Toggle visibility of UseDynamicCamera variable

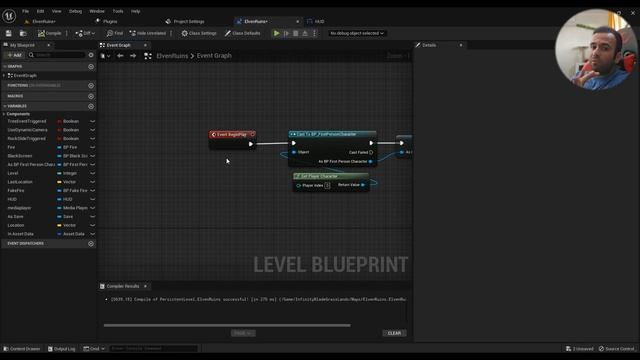pyautogui.click(x=93, y=130)
